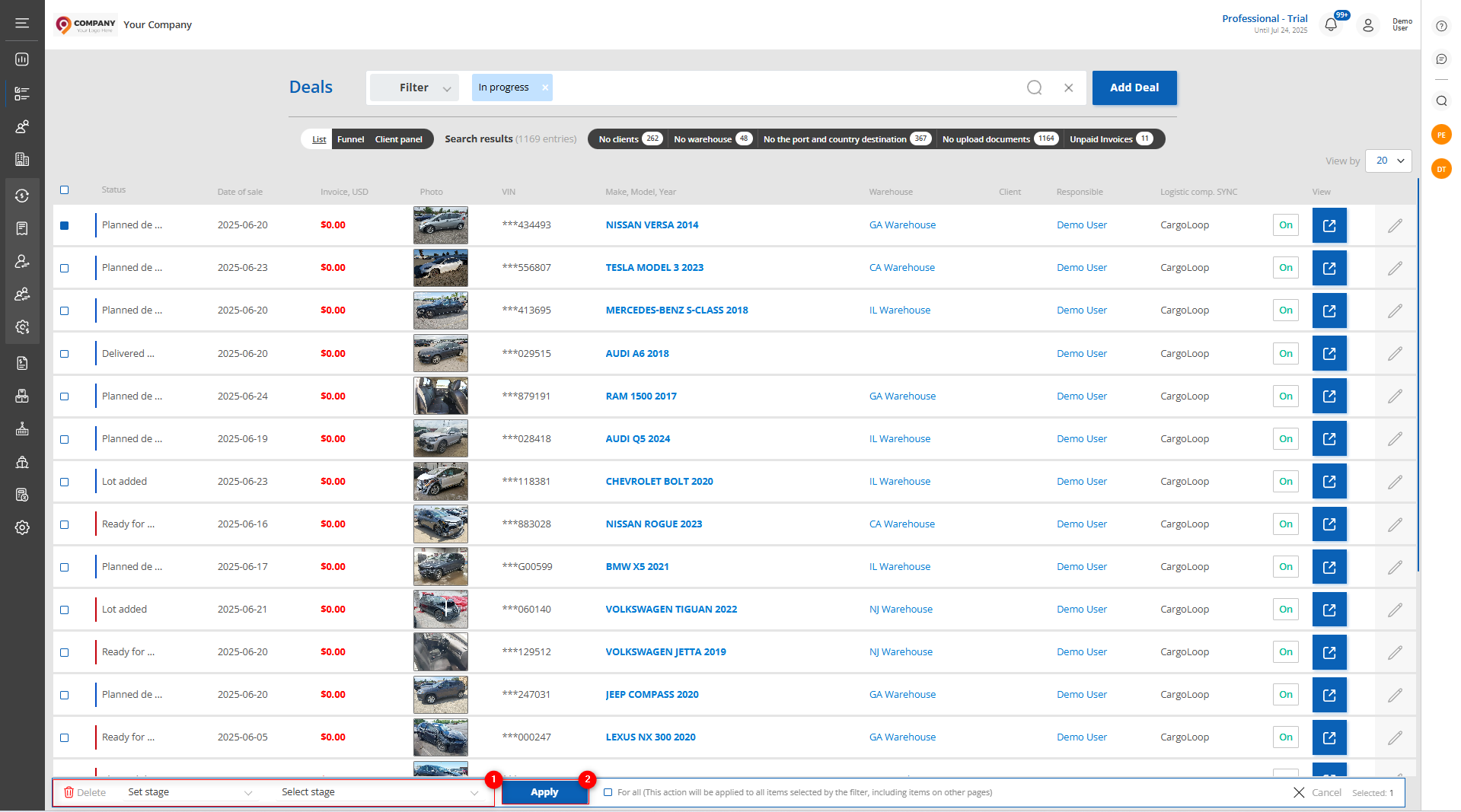This screenshot has height=812, width=1461.
Task: Open notifications bell icon
Action: click(x=1331, y=25)
